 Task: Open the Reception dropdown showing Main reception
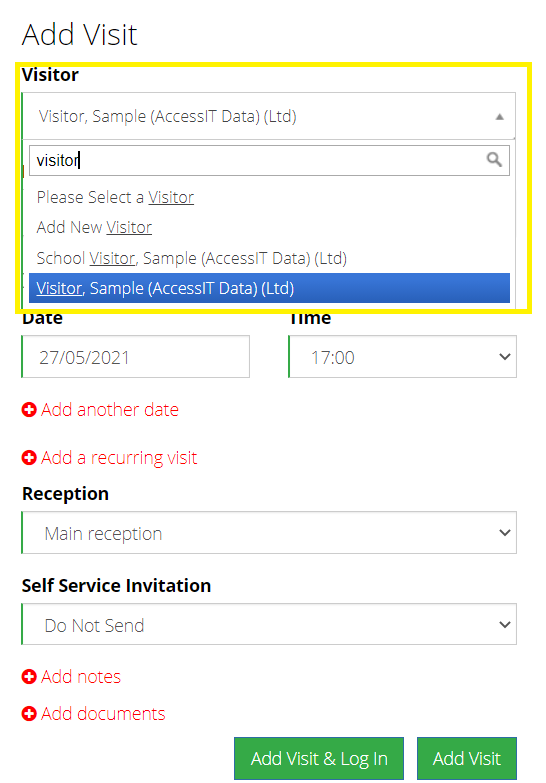click(269, 532)
